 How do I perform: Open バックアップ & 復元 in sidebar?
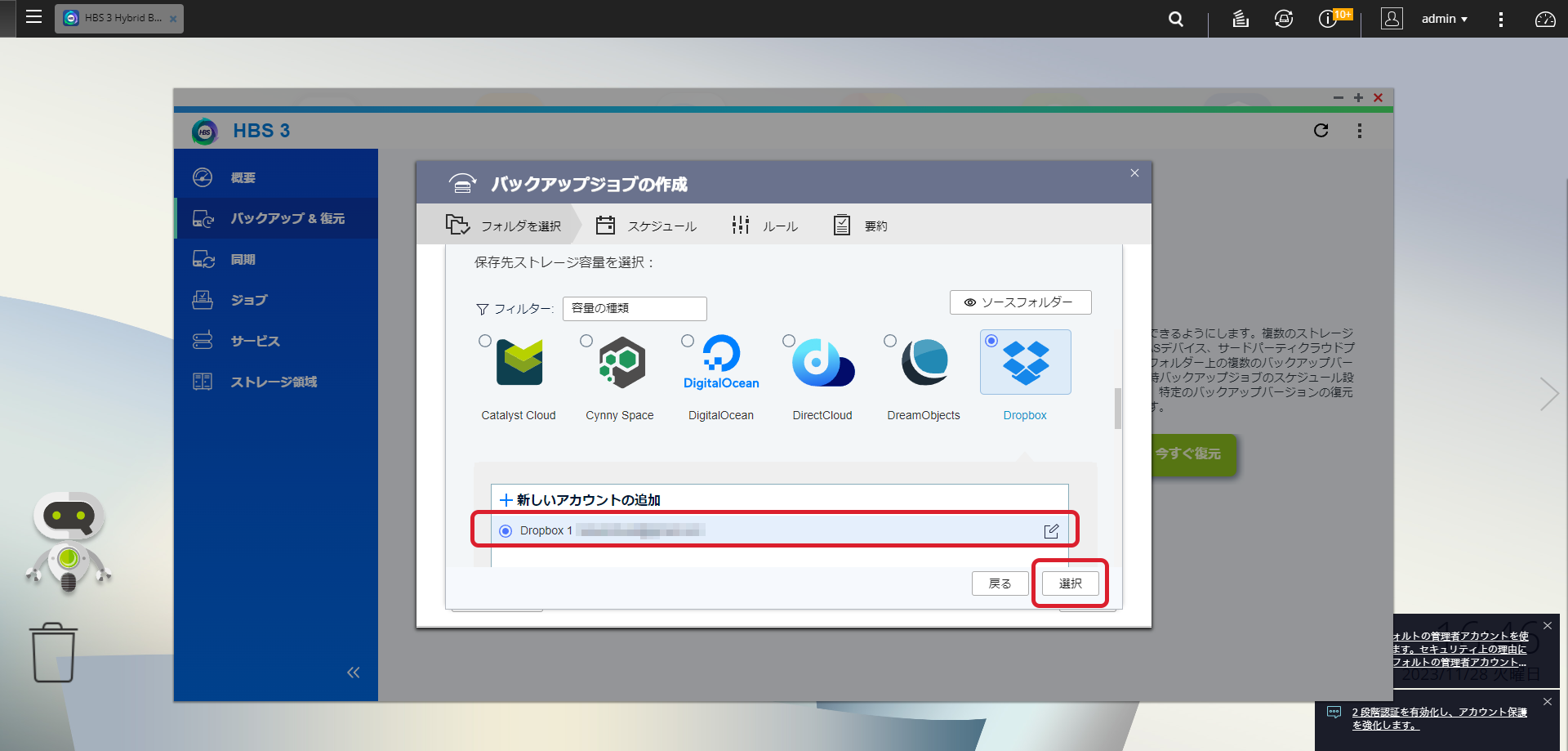[x=276, y=218]
